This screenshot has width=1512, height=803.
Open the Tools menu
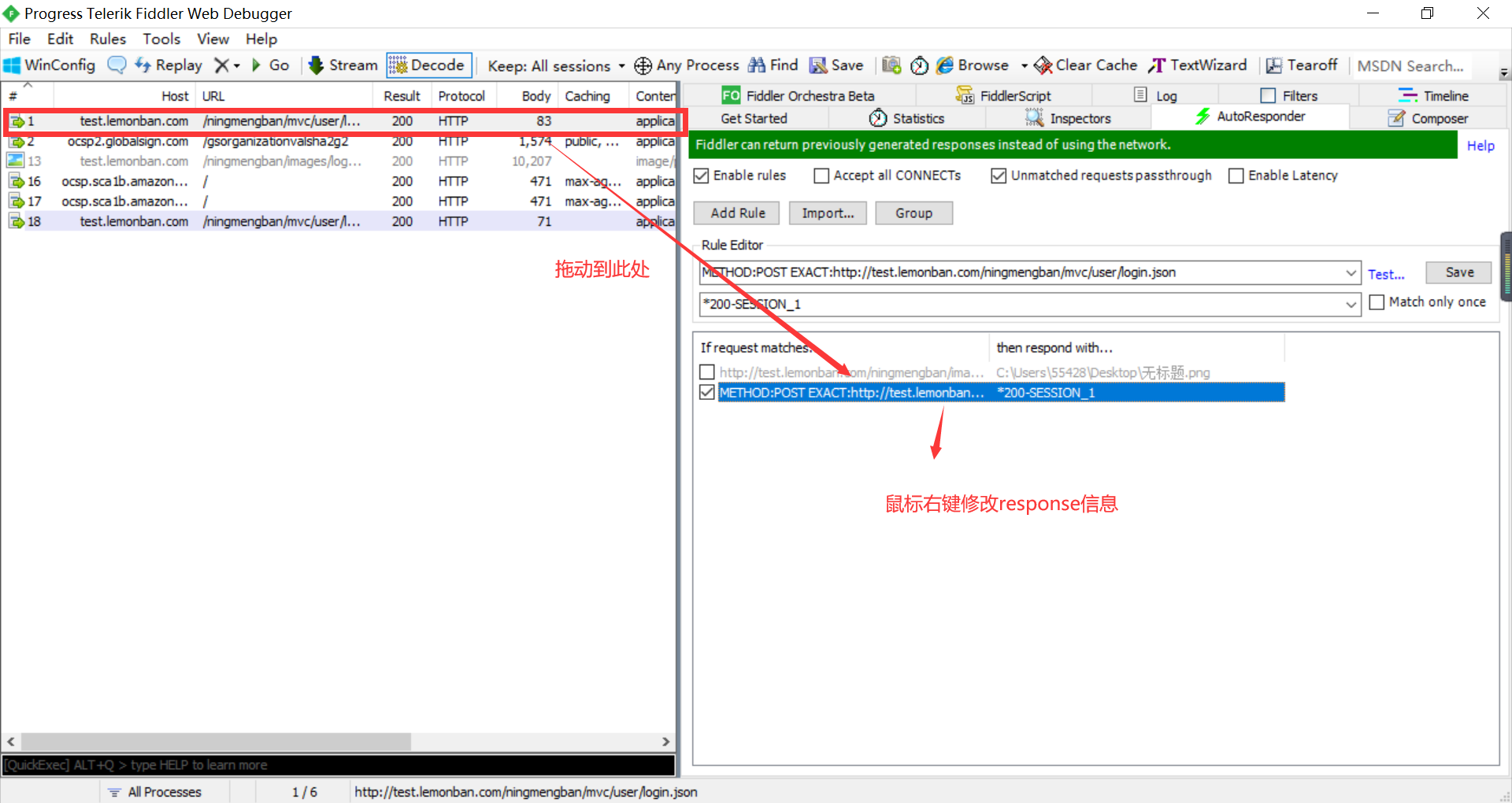(x=161, y=39)
